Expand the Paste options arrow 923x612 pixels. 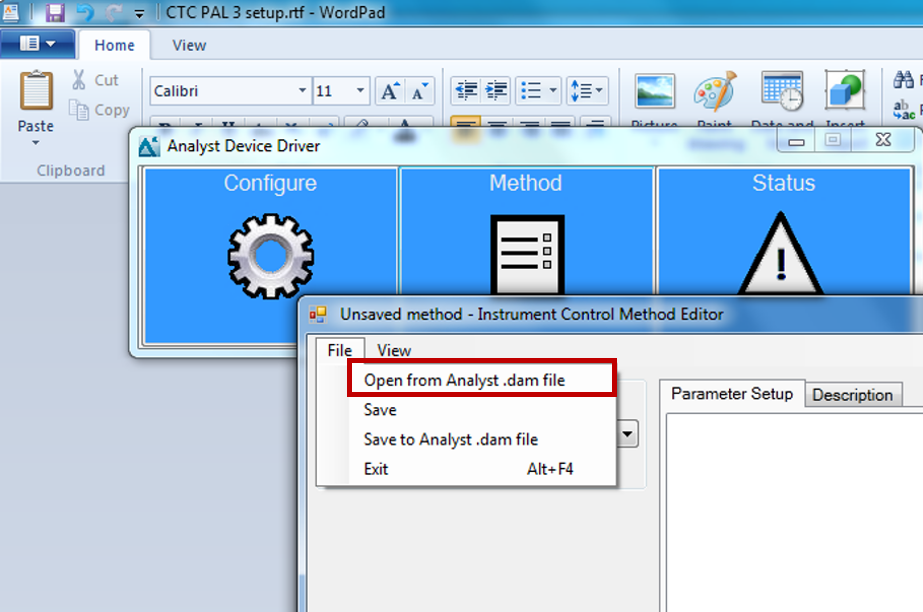point(36,142)
